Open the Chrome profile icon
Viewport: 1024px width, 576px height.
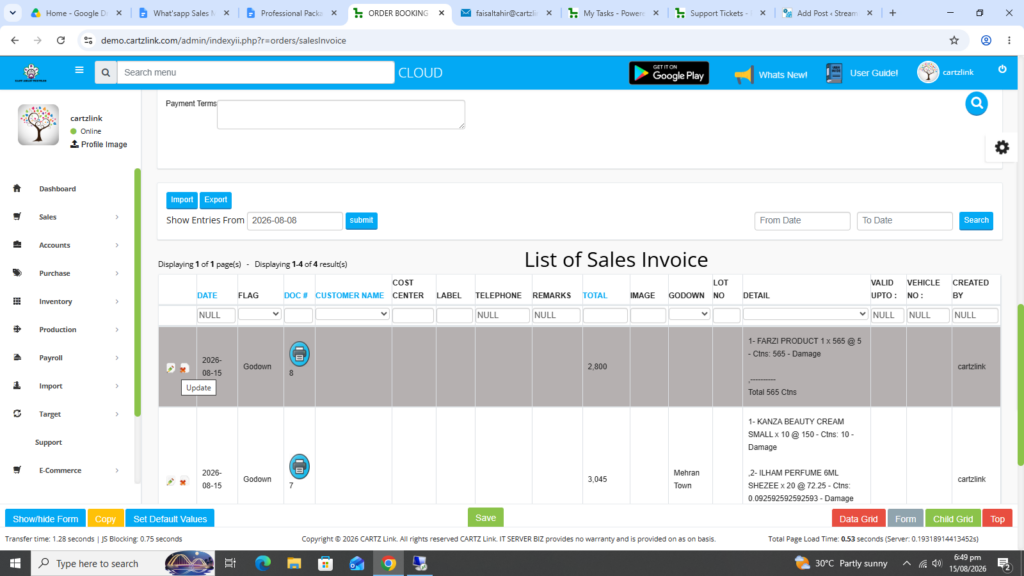[986, 40]
